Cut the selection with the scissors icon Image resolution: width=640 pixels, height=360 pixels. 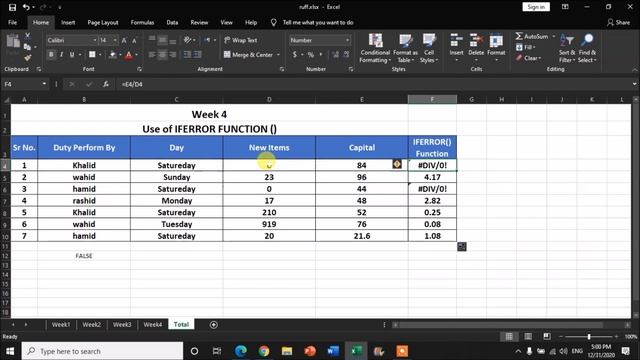coord(27,36)
